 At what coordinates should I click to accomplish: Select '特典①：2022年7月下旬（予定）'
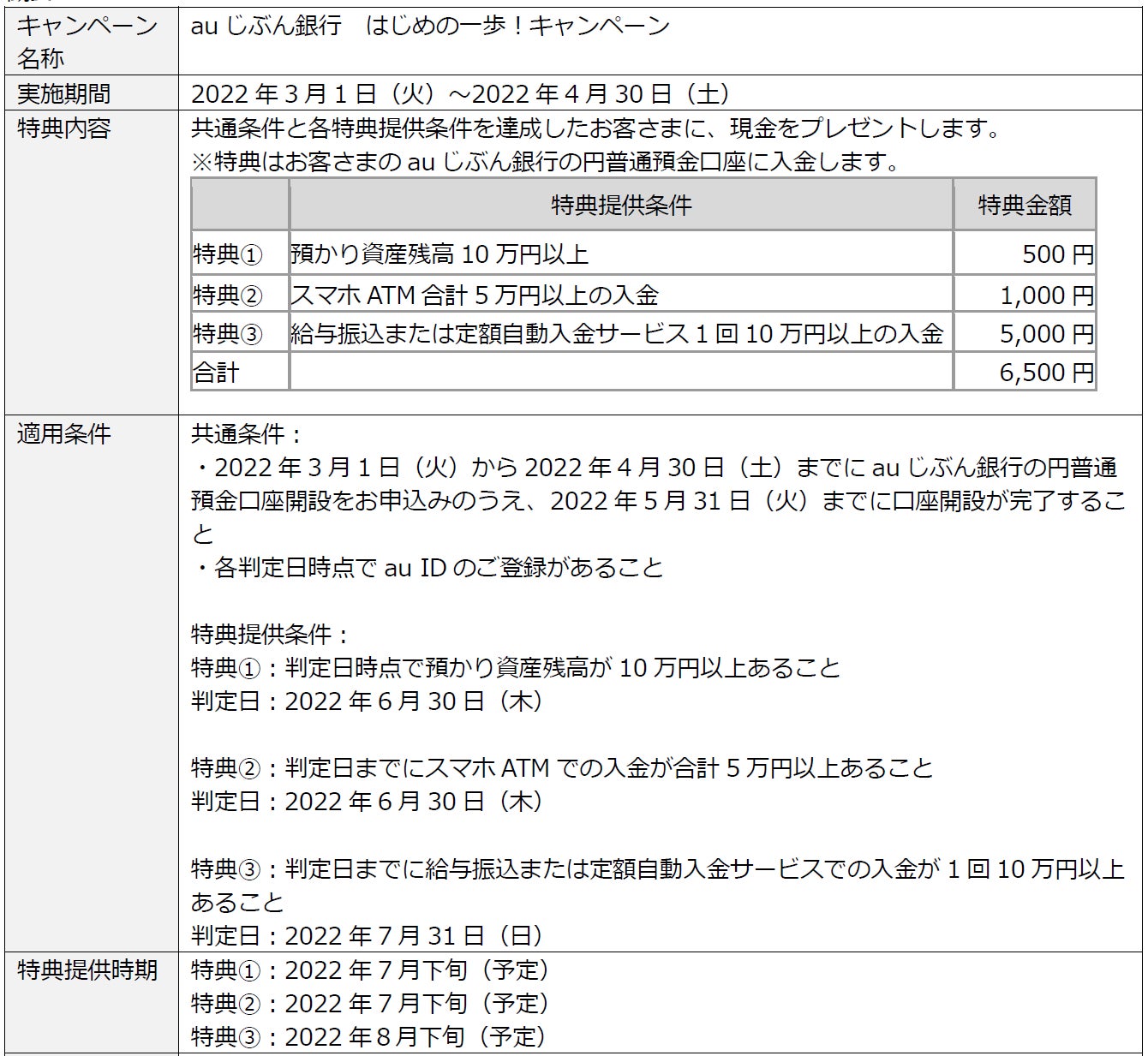pos(370,969)
